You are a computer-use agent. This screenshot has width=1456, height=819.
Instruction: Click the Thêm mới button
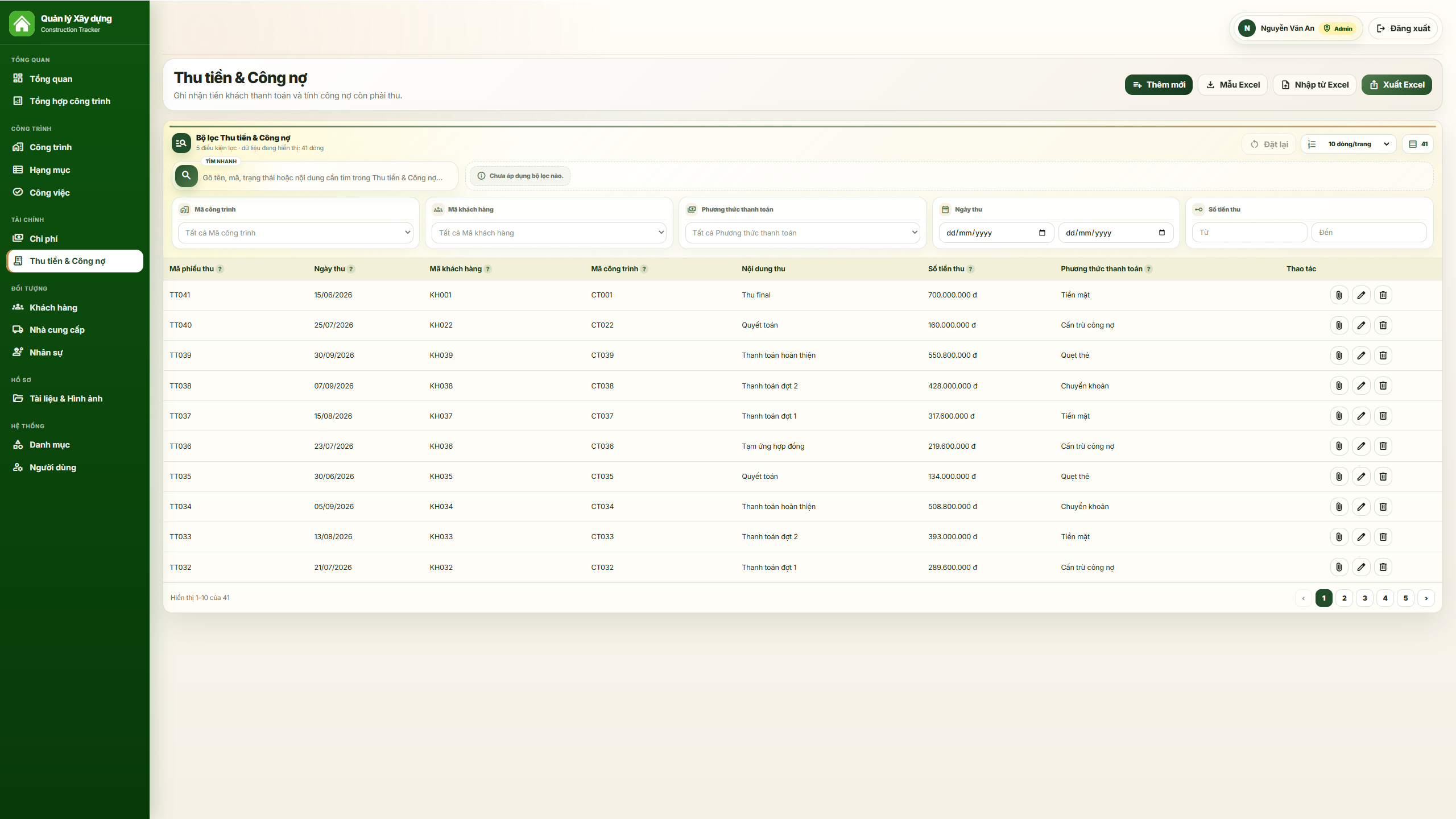pos(1159,85)
